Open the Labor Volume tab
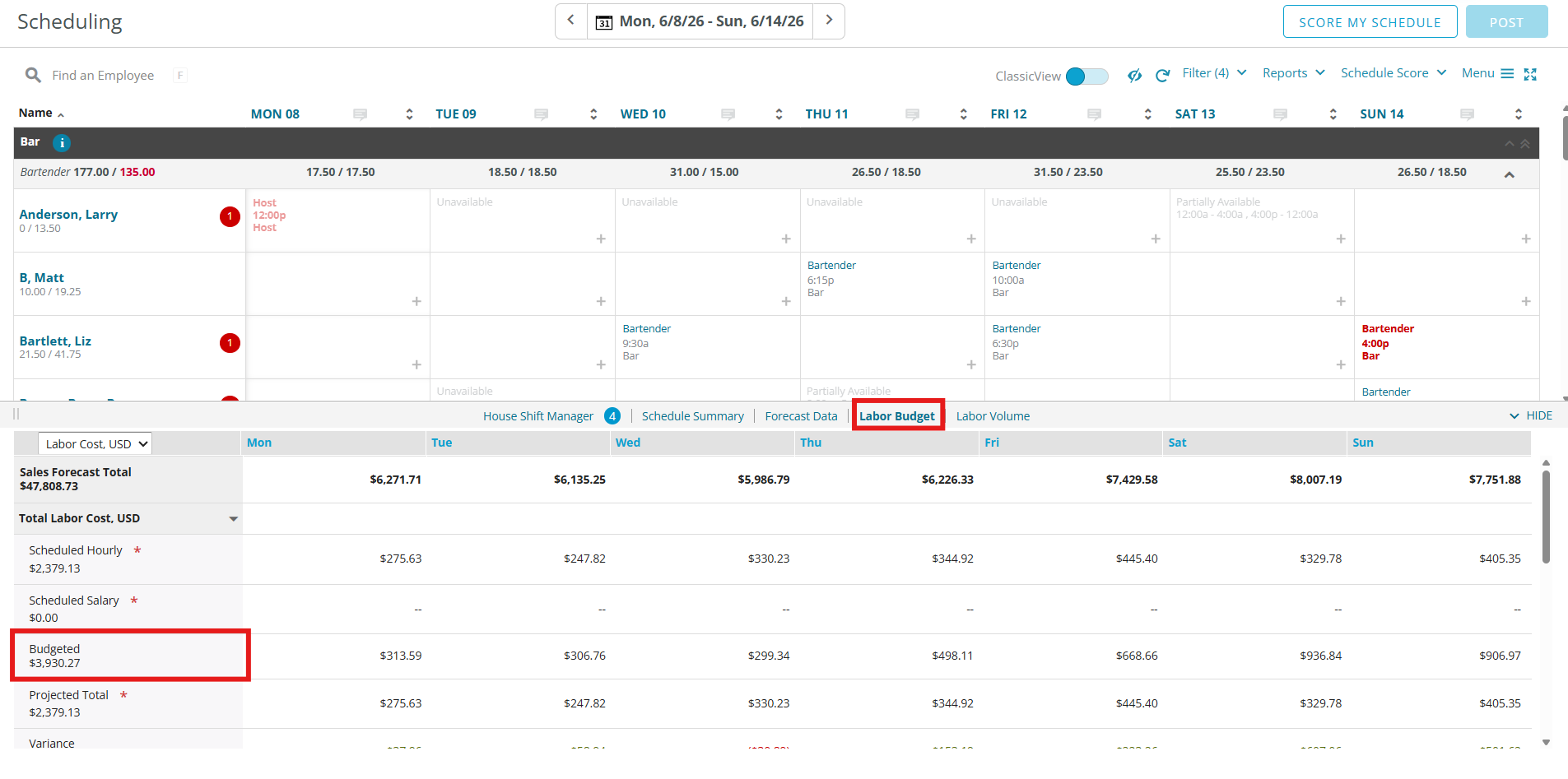 [993, 416]
